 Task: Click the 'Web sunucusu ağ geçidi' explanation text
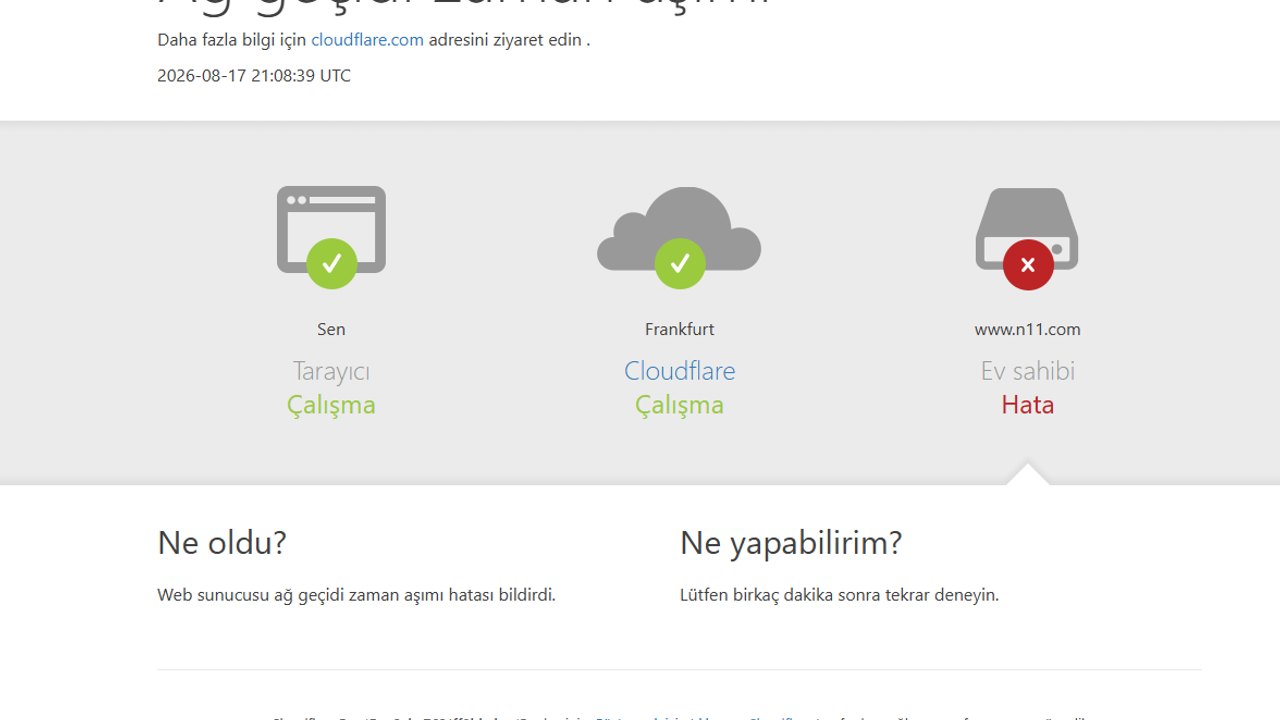click(x=356, y=595)
